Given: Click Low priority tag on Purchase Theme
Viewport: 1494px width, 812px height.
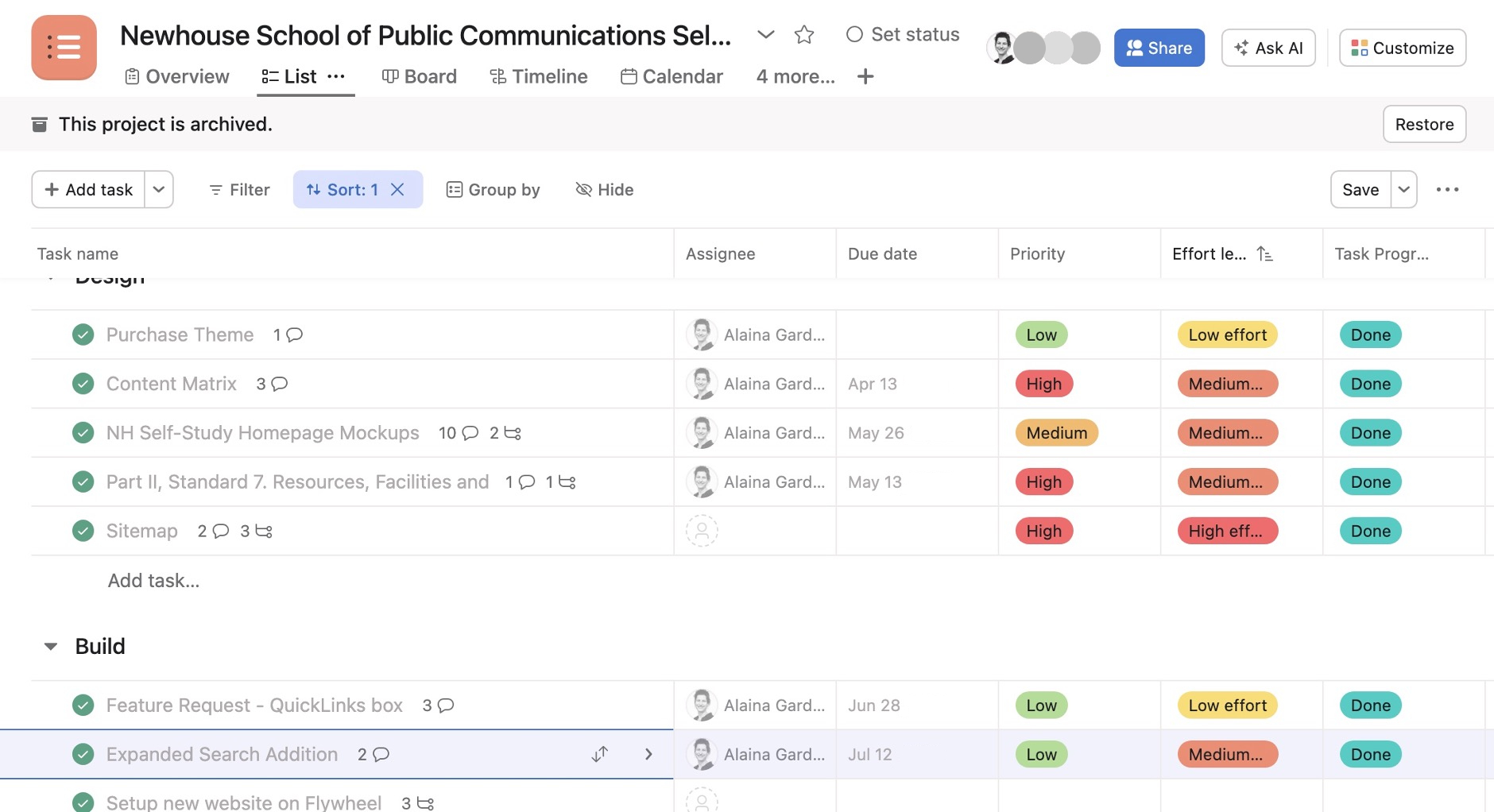Looking at the screenshot, I should tap(1041, 334).
